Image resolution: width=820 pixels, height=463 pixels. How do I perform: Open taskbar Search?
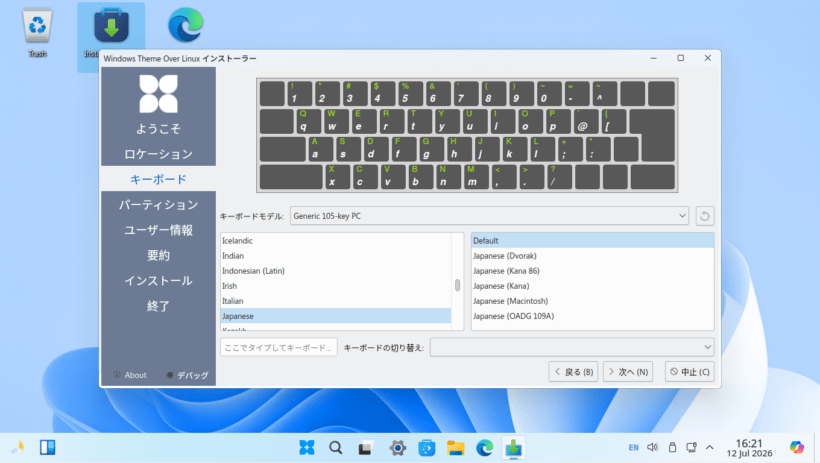coord(336,448)
